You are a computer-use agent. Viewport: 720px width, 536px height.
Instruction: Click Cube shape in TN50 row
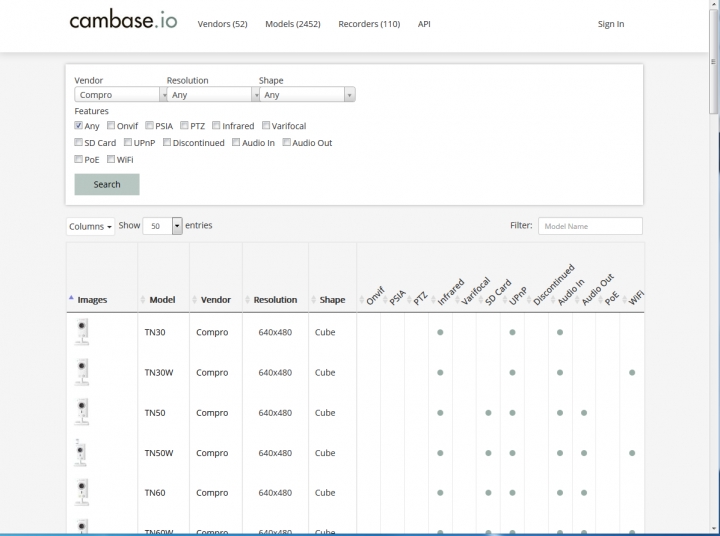click(x=325, y=412)
